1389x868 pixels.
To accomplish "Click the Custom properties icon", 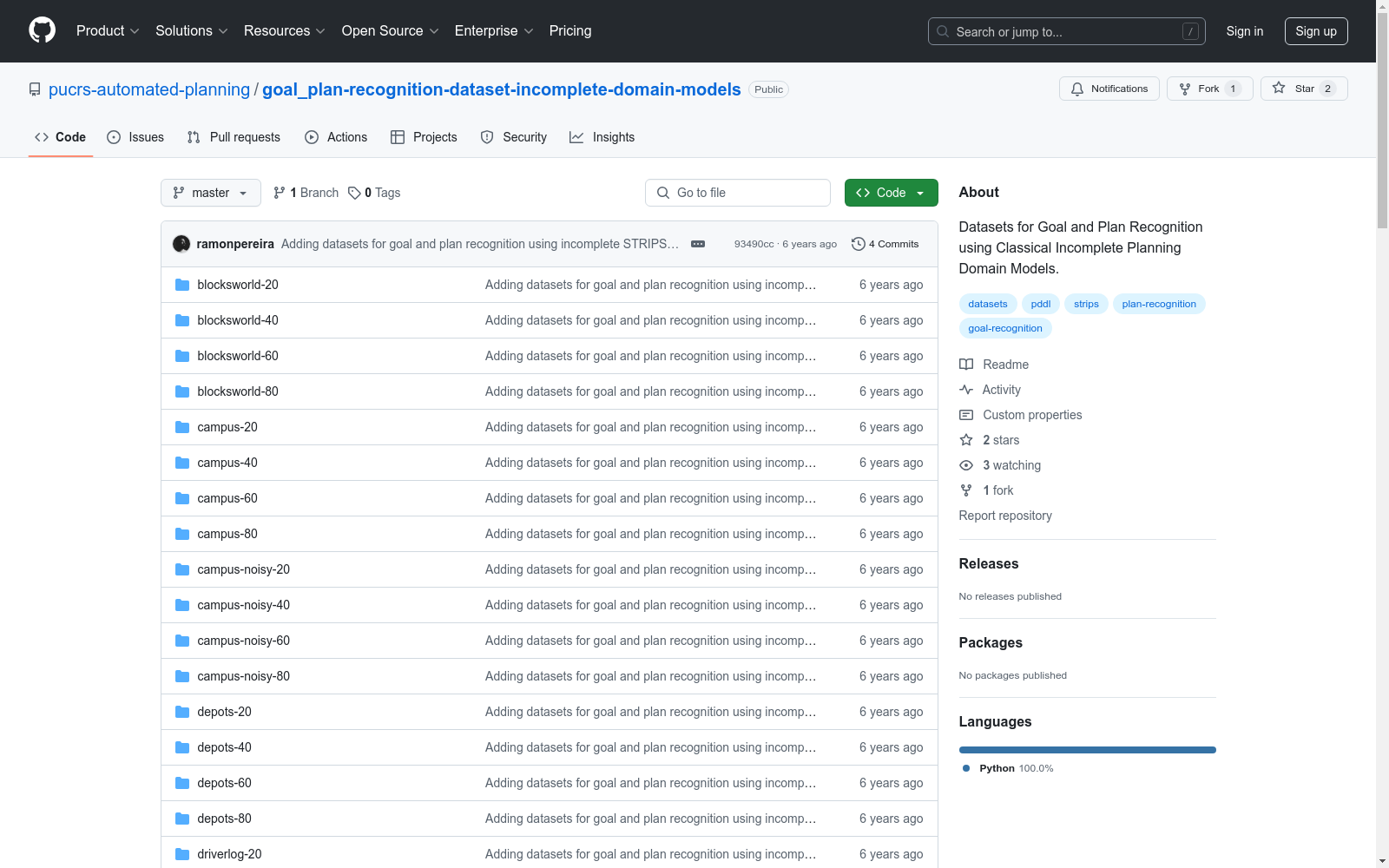I will 966,415.
